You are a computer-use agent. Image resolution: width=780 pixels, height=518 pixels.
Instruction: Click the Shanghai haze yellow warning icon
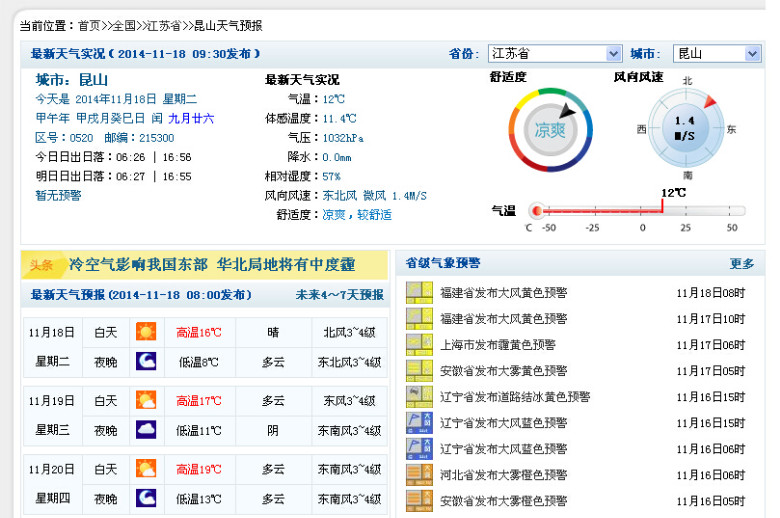(418, 344)
